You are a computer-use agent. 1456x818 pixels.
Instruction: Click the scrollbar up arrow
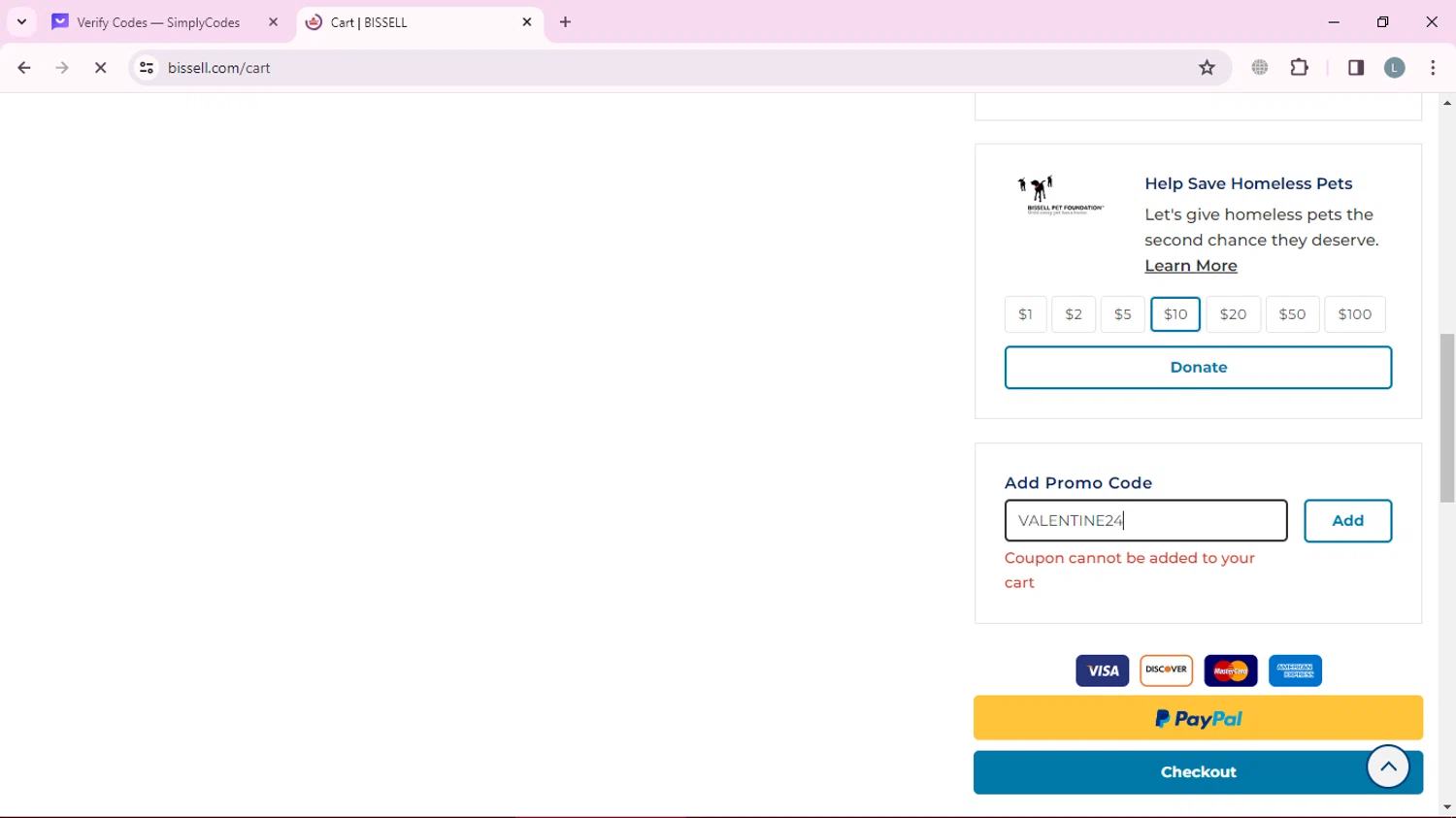(x=1447, y=103)
